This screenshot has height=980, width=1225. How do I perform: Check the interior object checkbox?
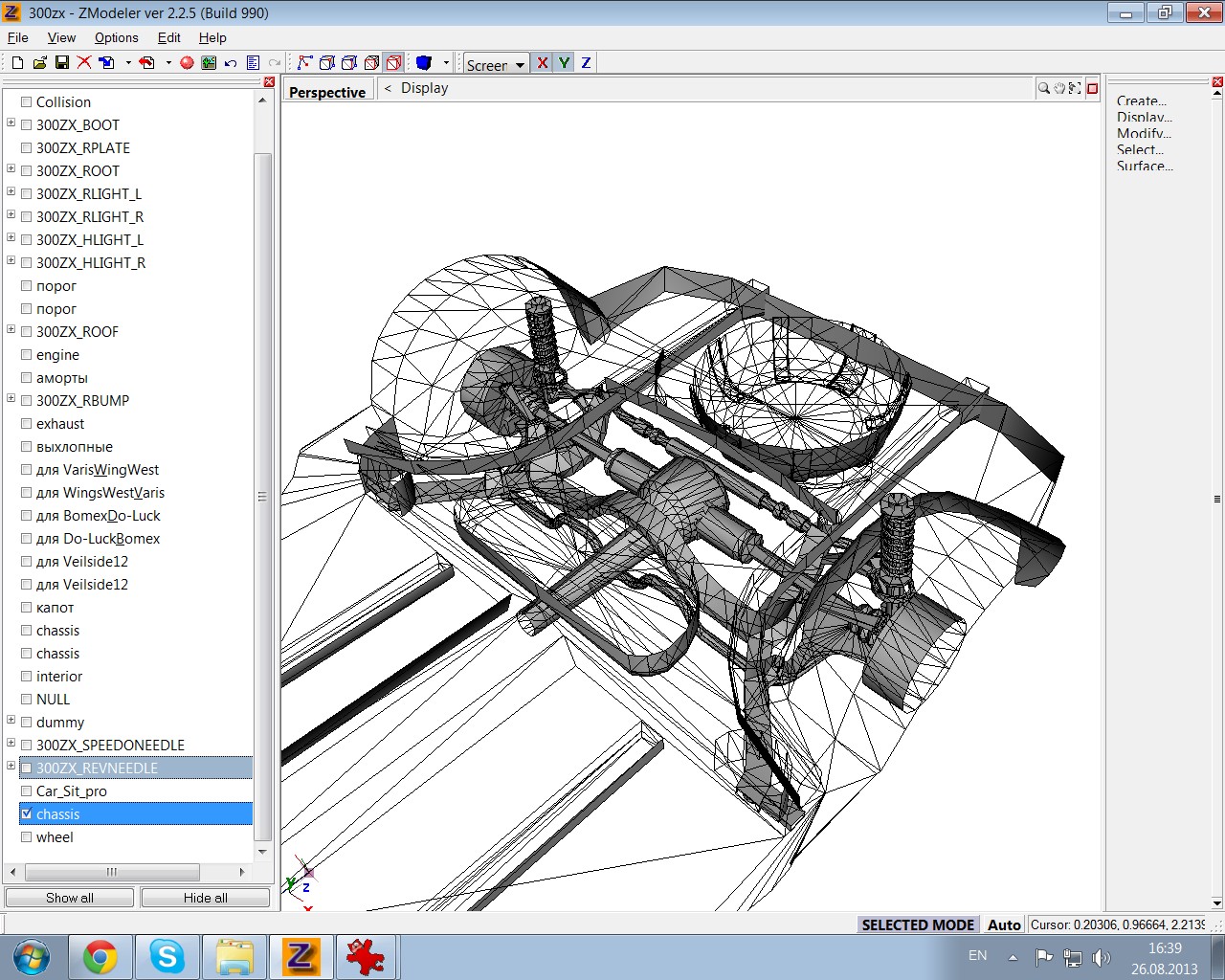click(x=27, y=676)
